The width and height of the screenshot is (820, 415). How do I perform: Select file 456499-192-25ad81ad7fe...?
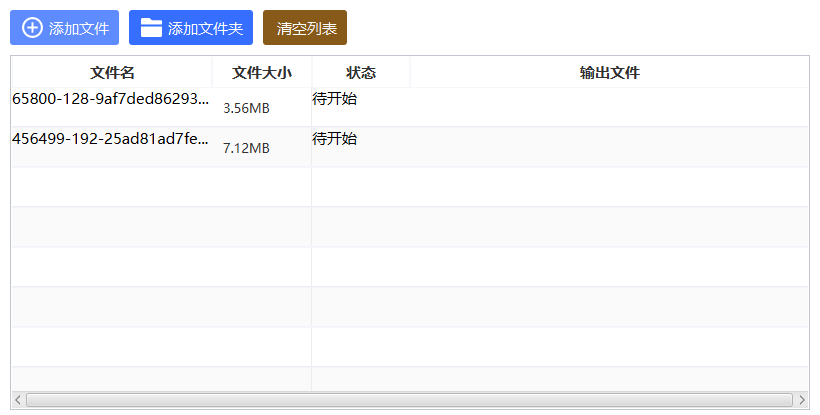(110, 139)
